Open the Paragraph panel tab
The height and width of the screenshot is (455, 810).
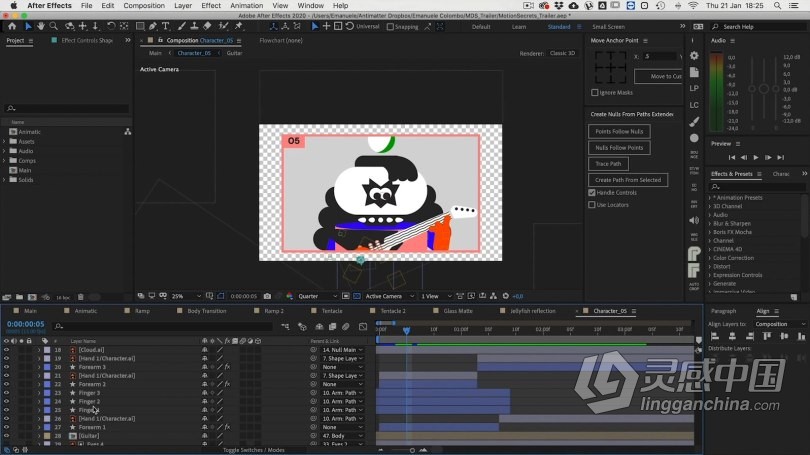tap(723, 311)
